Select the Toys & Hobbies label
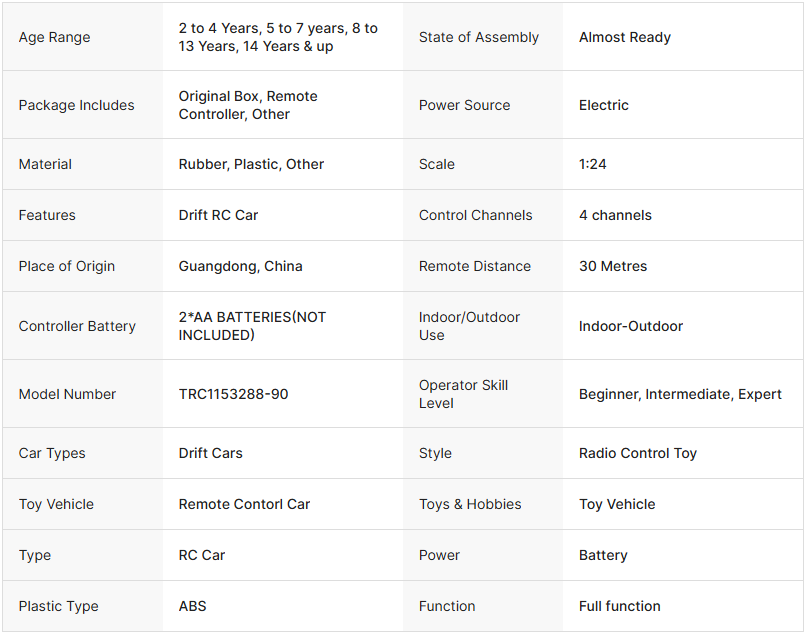The width and height of the screenshot is (807, 635). 470,504
